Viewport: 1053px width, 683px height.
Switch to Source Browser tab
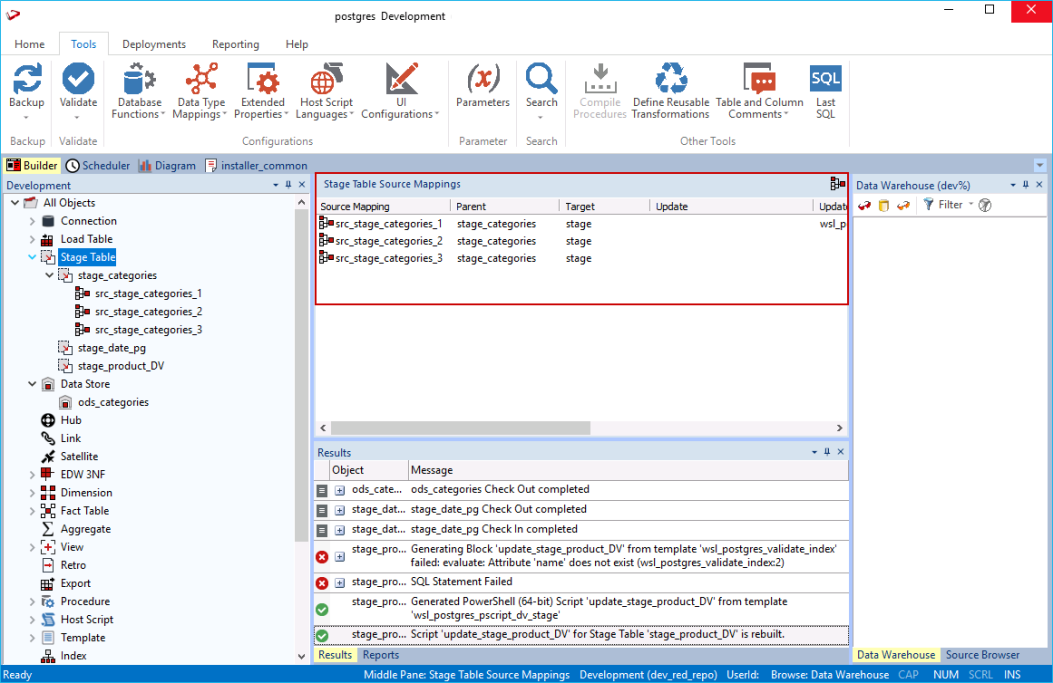pos(982,655)
